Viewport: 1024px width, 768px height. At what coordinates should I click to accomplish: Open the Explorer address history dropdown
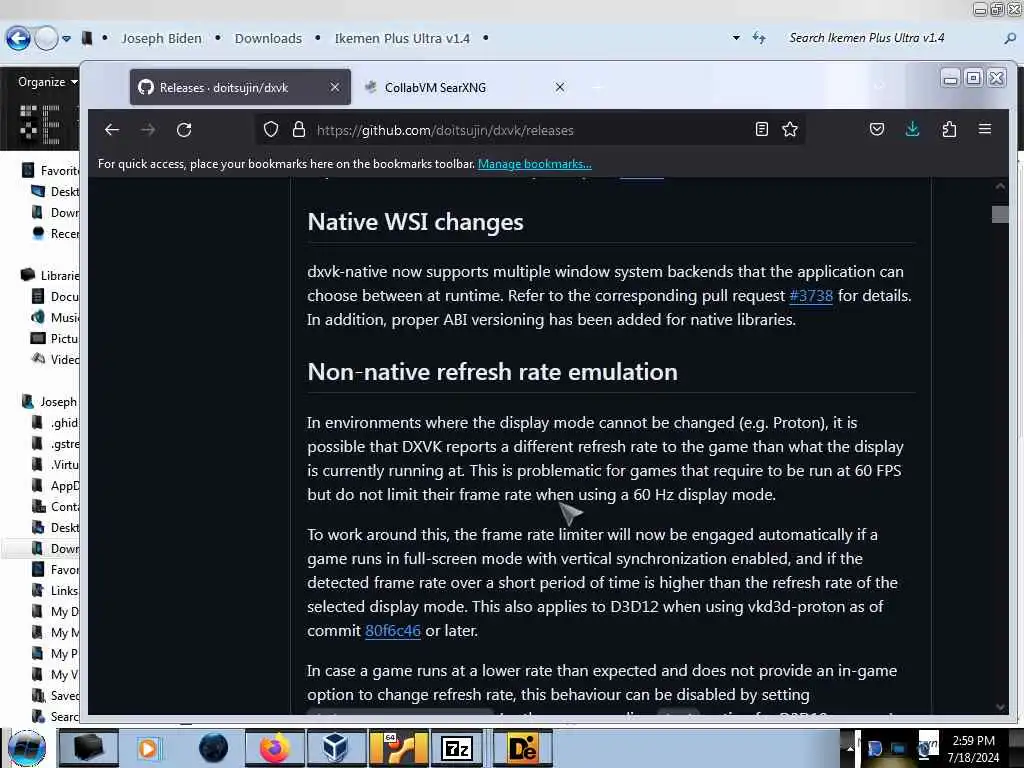click(x=737, y=38)
